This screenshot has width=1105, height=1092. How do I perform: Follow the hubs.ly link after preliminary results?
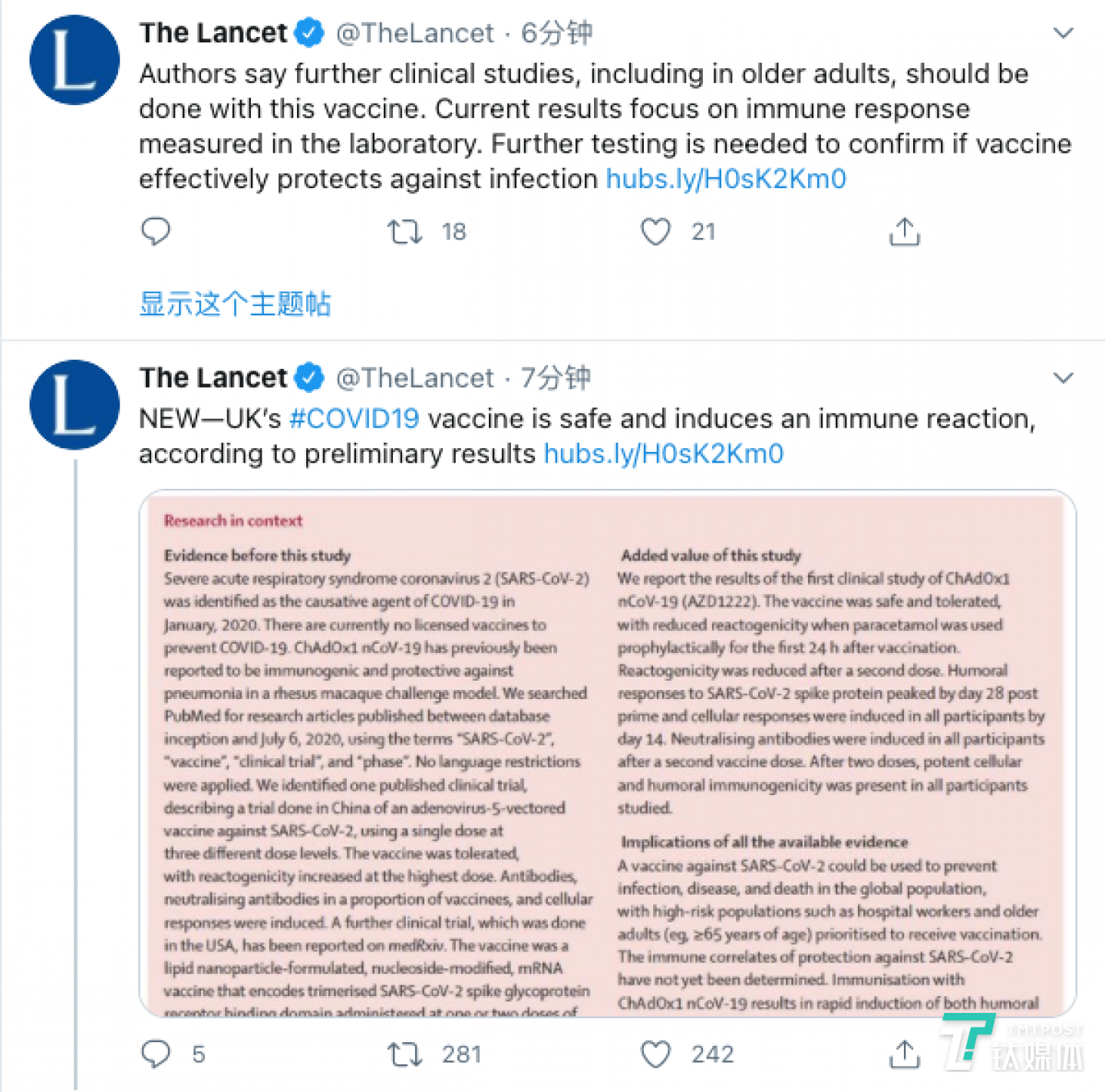[664, 454]
